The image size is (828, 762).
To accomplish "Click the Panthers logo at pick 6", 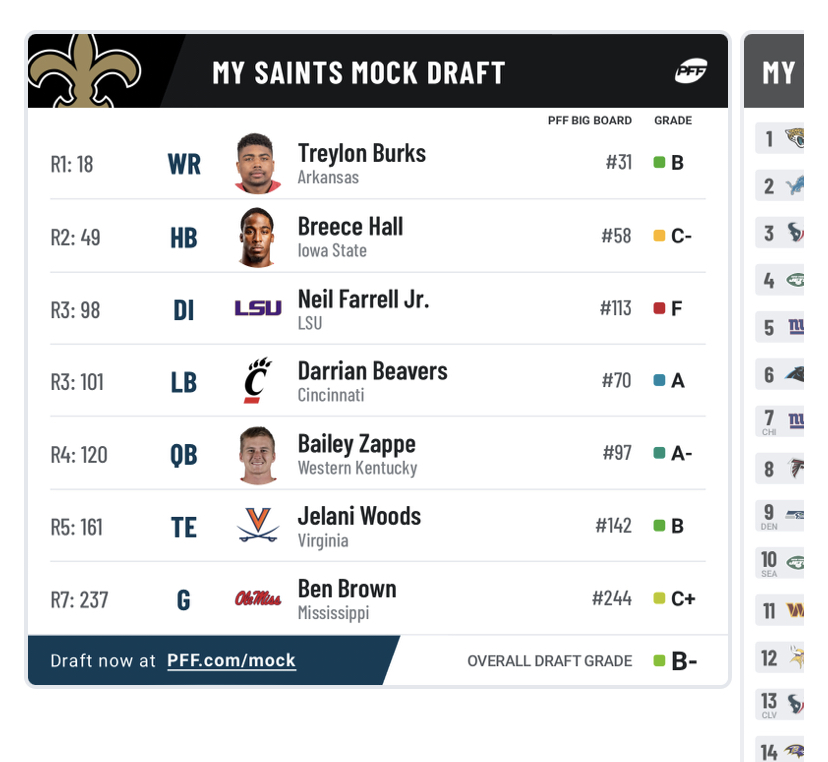I will 795,374.
